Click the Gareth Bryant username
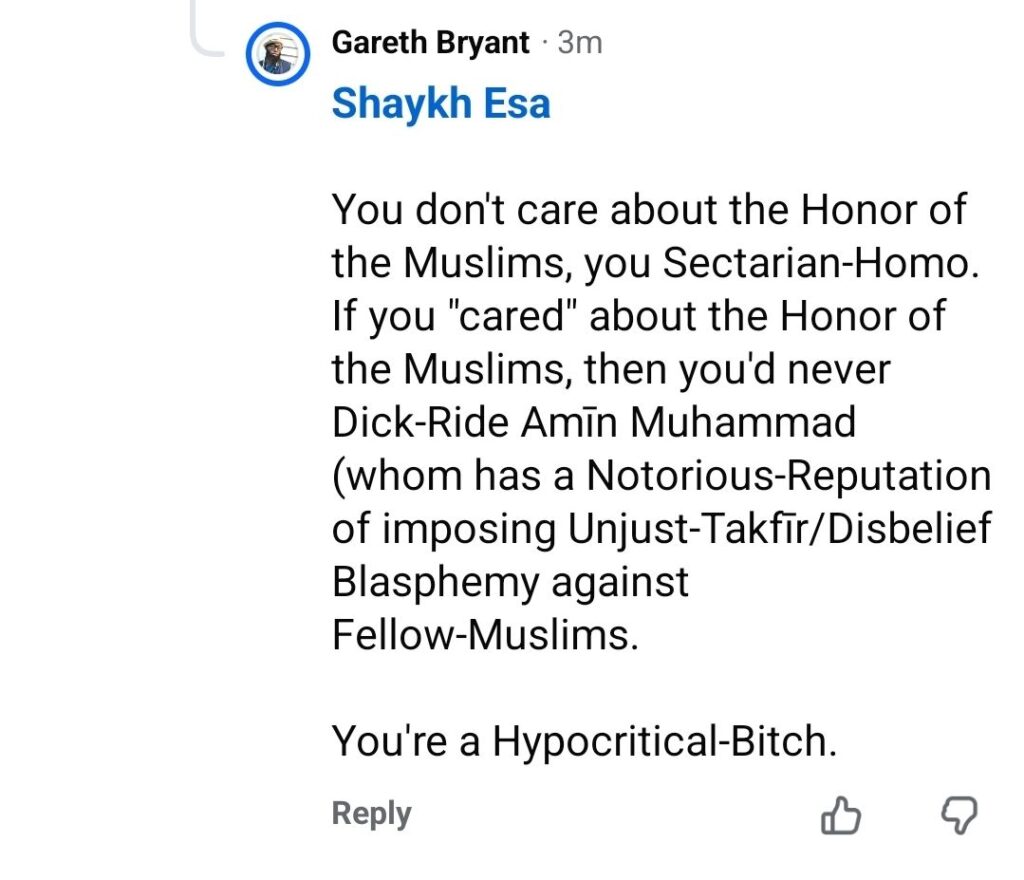 pos(432,43)
